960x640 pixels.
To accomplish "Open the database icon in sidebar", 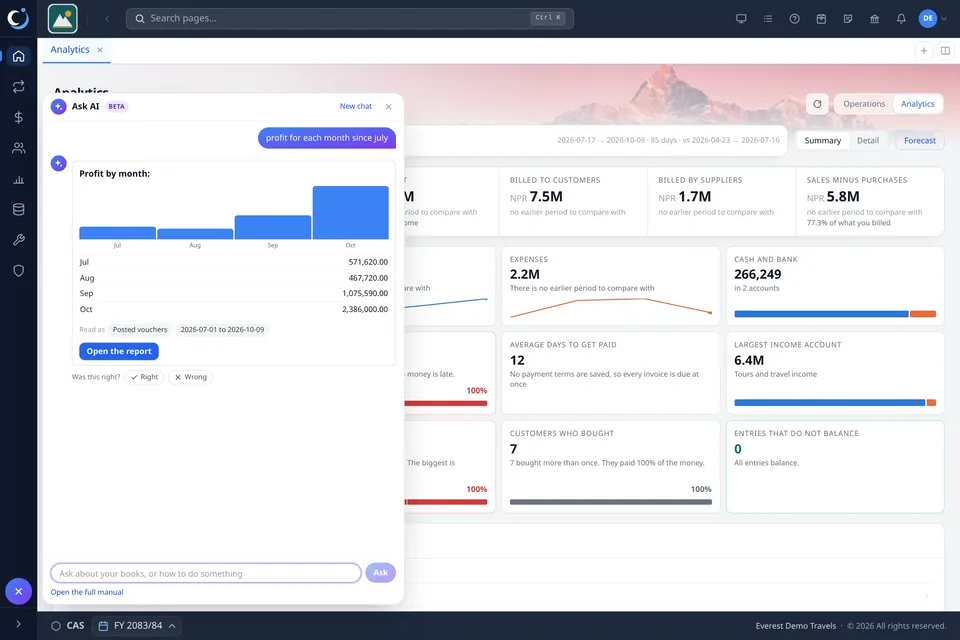I will 18,209.
